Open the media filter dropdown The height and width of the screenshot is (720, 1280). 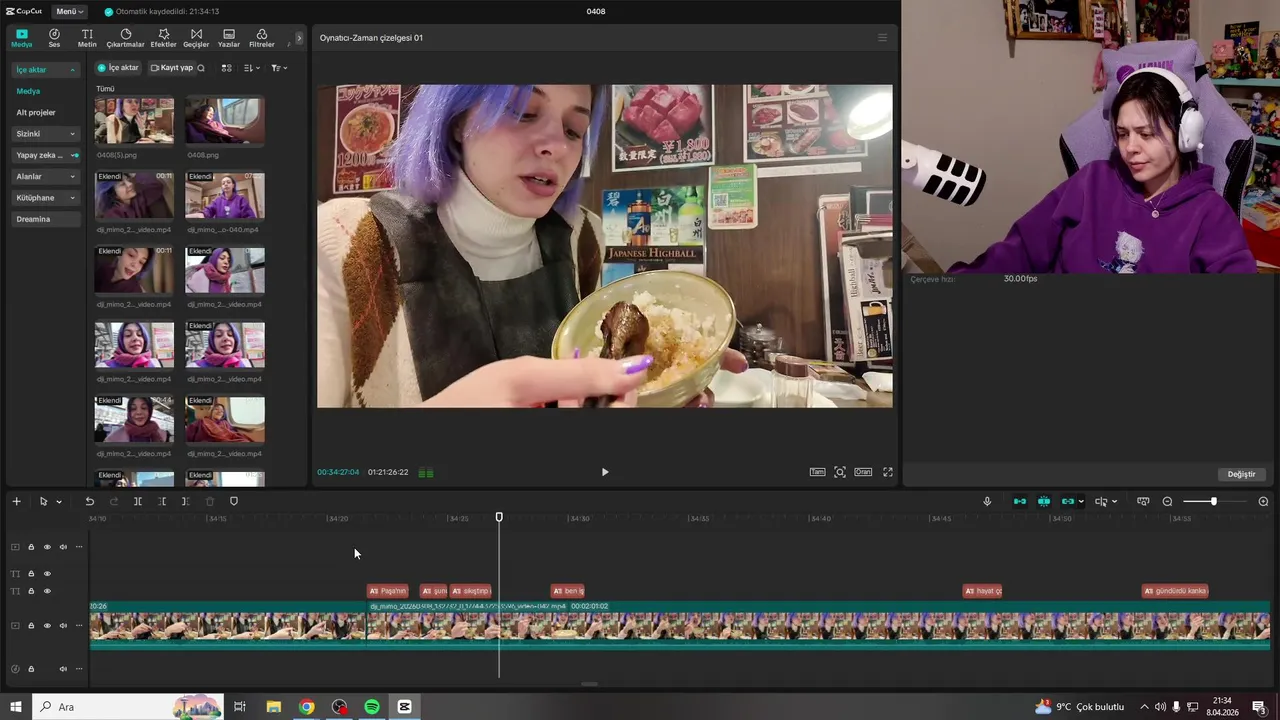pos(279,68)
